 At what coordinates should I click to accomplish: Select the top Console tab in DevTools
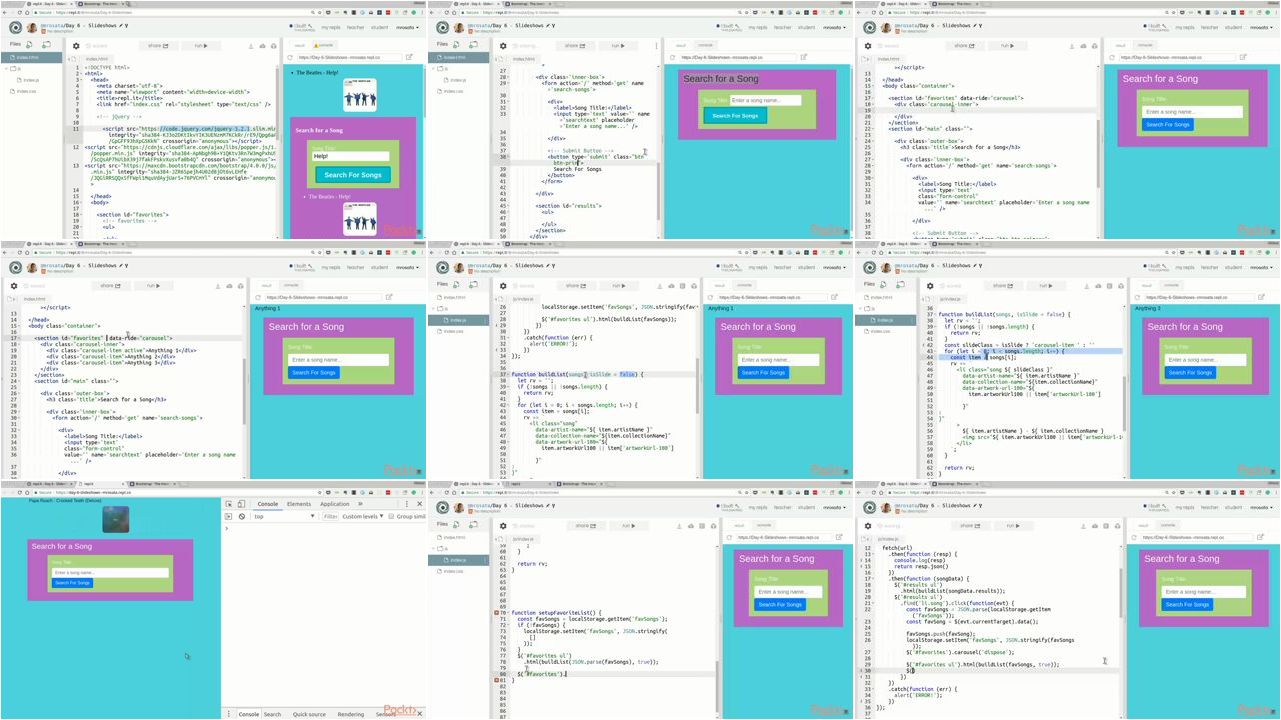click(x=268, y=504)
